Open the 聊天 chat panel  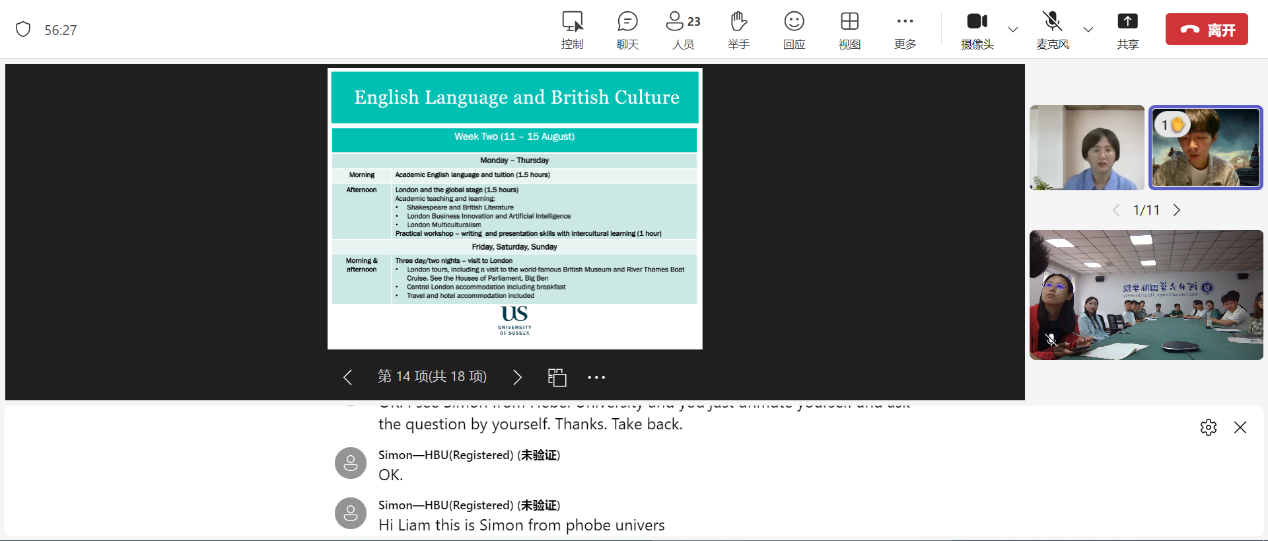pos(627,30)
